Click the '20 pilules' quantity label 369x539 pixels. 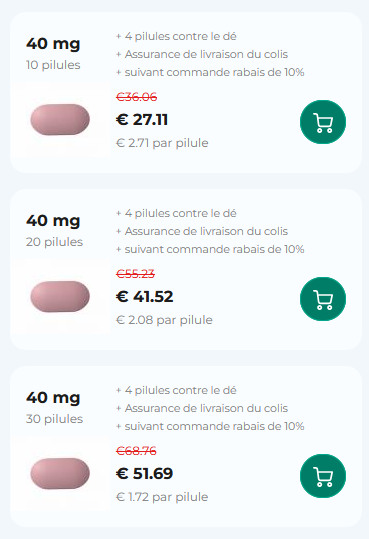click(54, 242)
